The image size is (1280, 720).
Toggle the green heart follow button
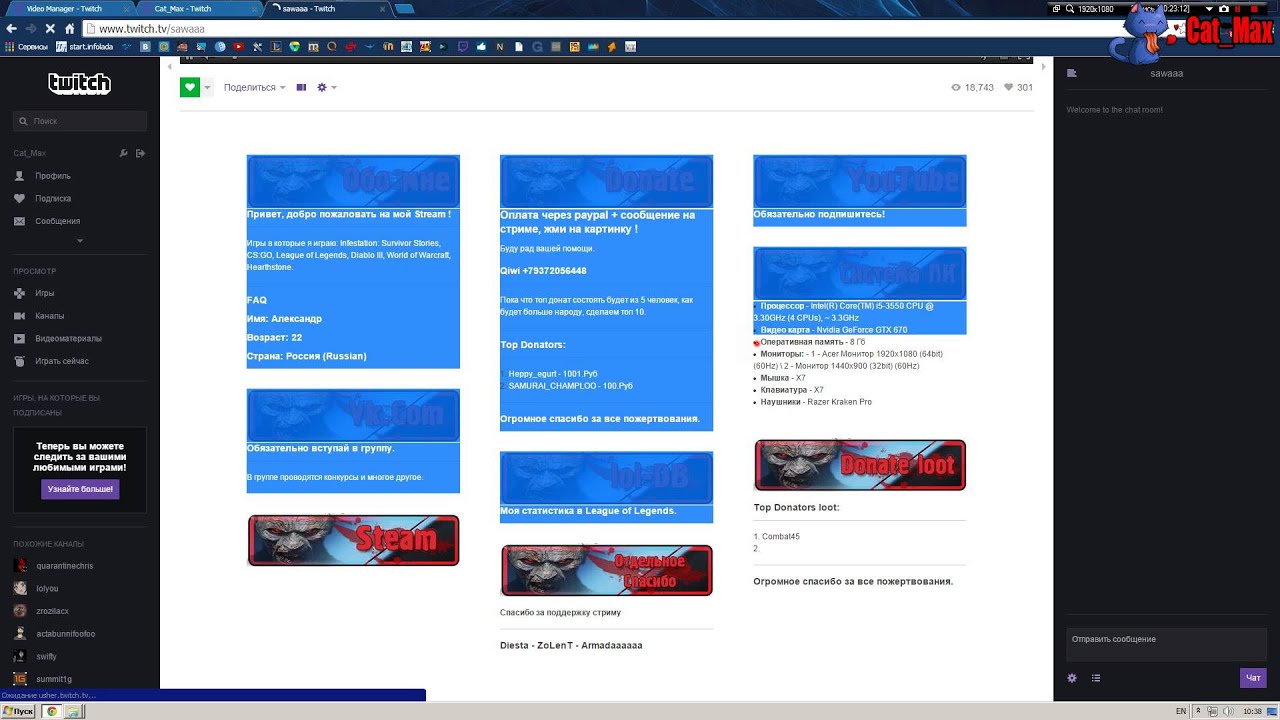click(190, 88)
